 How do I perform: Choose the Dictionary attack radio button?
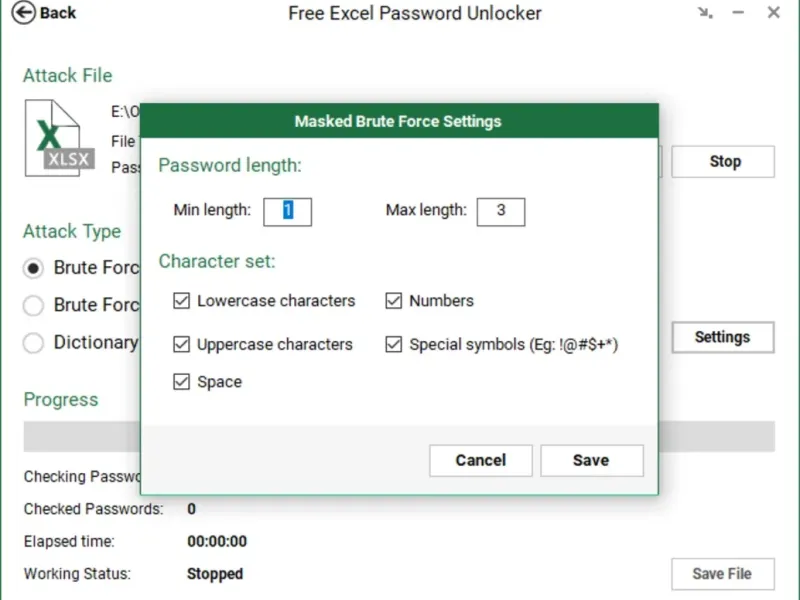33,342
